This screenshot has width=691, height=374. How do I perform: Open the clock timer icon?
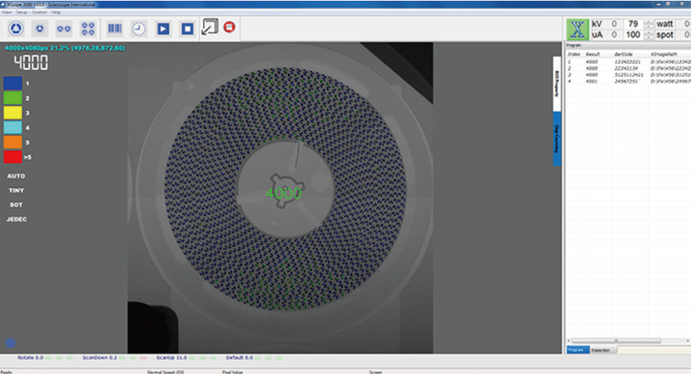point(139,29)
